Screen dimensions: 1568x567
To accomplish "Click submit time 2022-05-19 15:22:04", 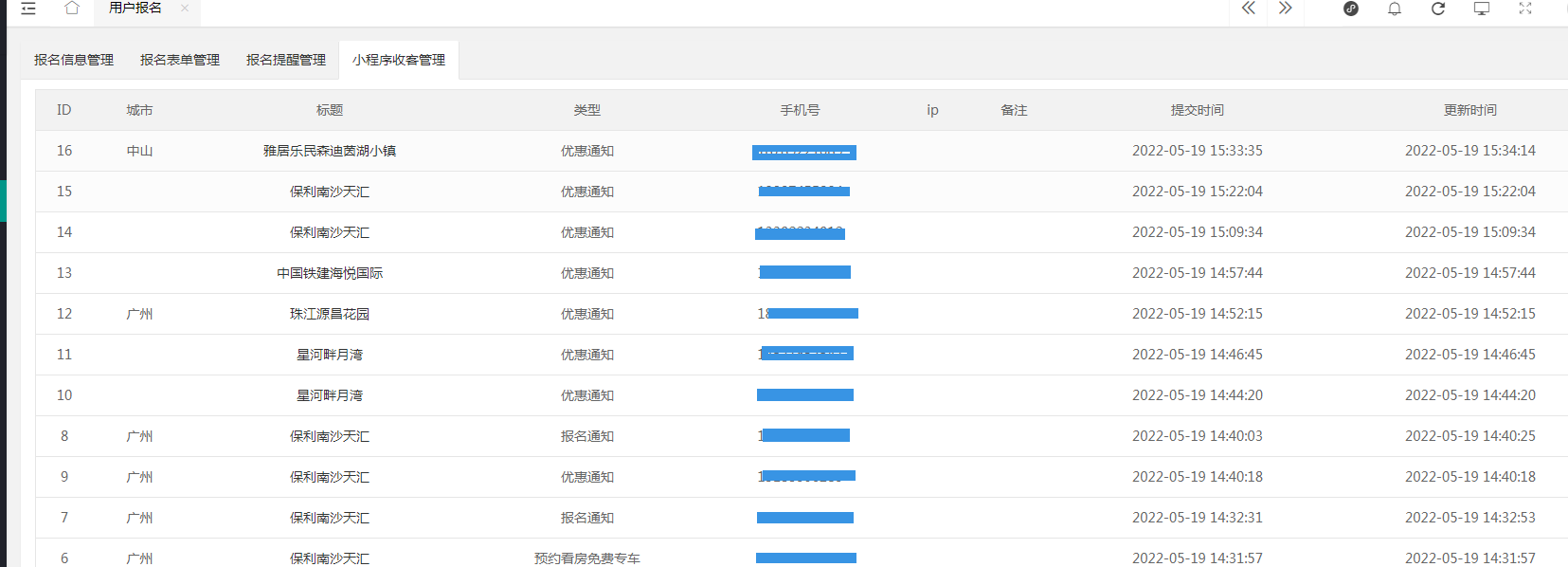I will point(1198,192).
